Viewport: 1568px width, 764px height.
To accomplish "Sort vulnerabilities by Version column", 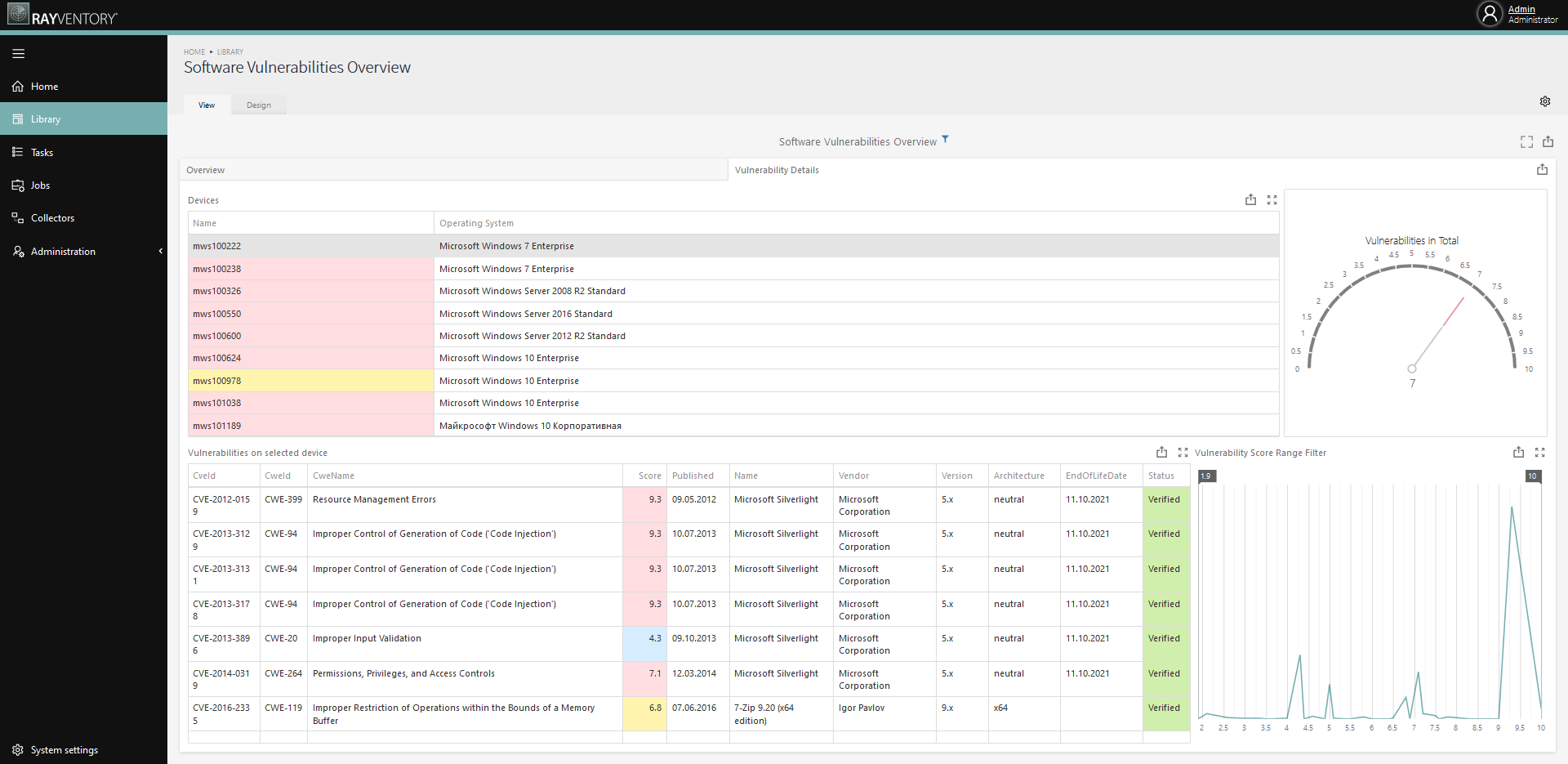I will click(962, 476).
